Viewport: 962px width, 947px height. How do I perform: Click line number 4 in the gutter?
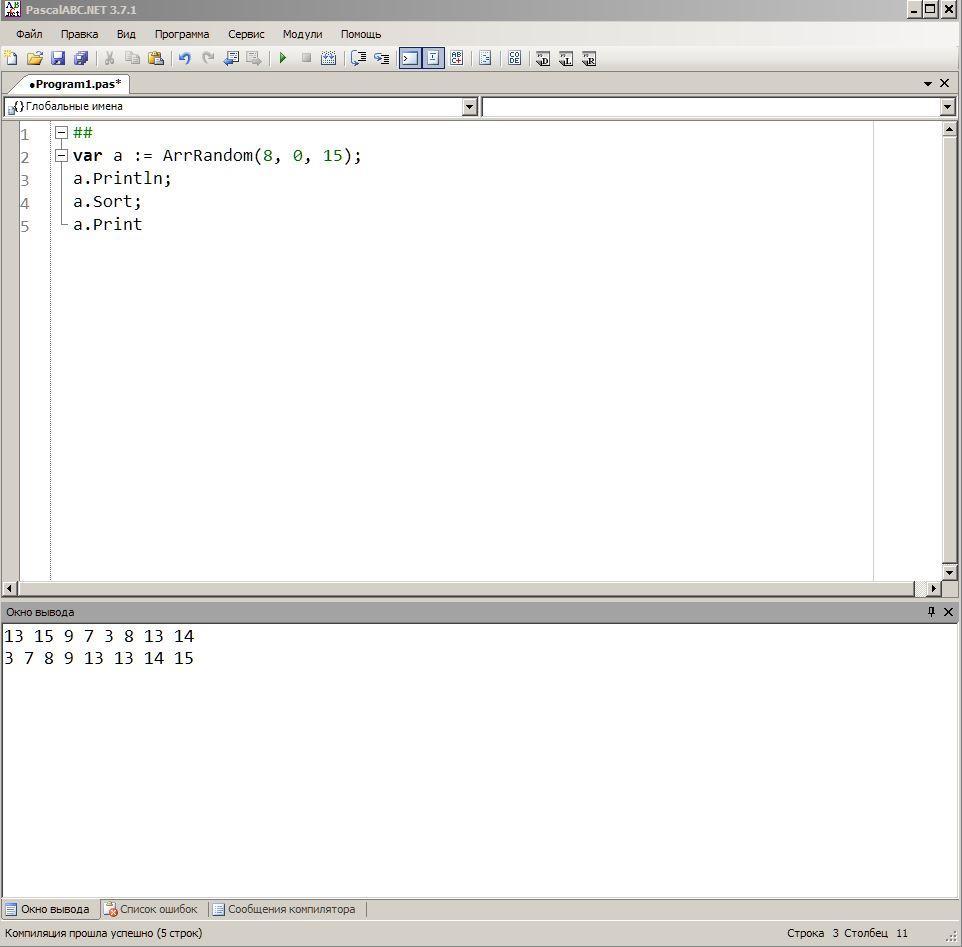tap(25, 203)
